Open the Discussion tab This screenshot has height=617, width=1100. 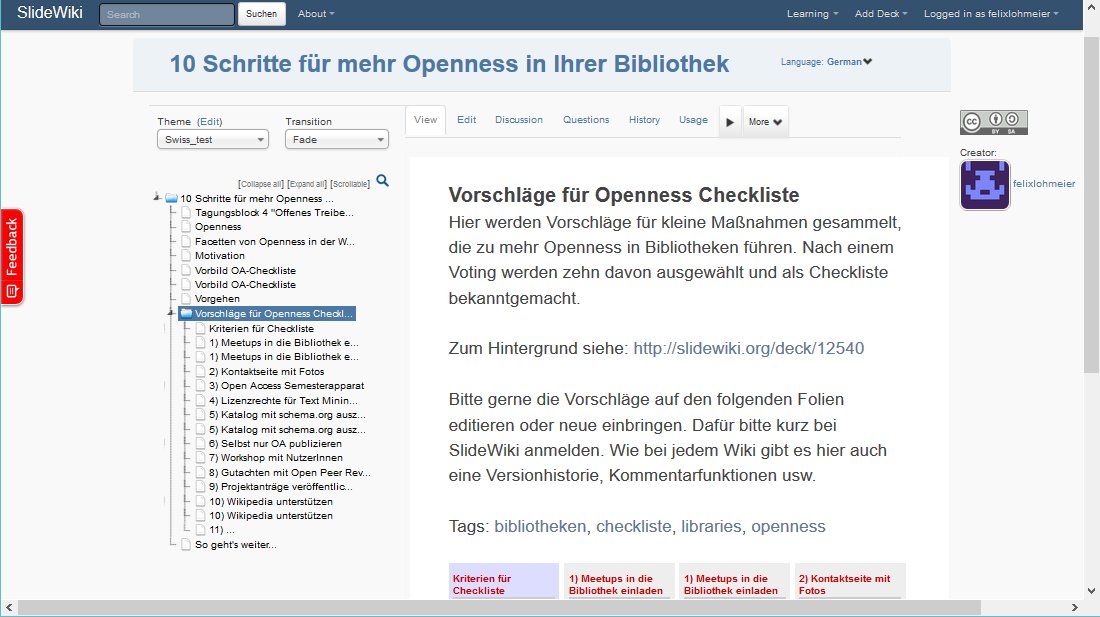point(519,120)
